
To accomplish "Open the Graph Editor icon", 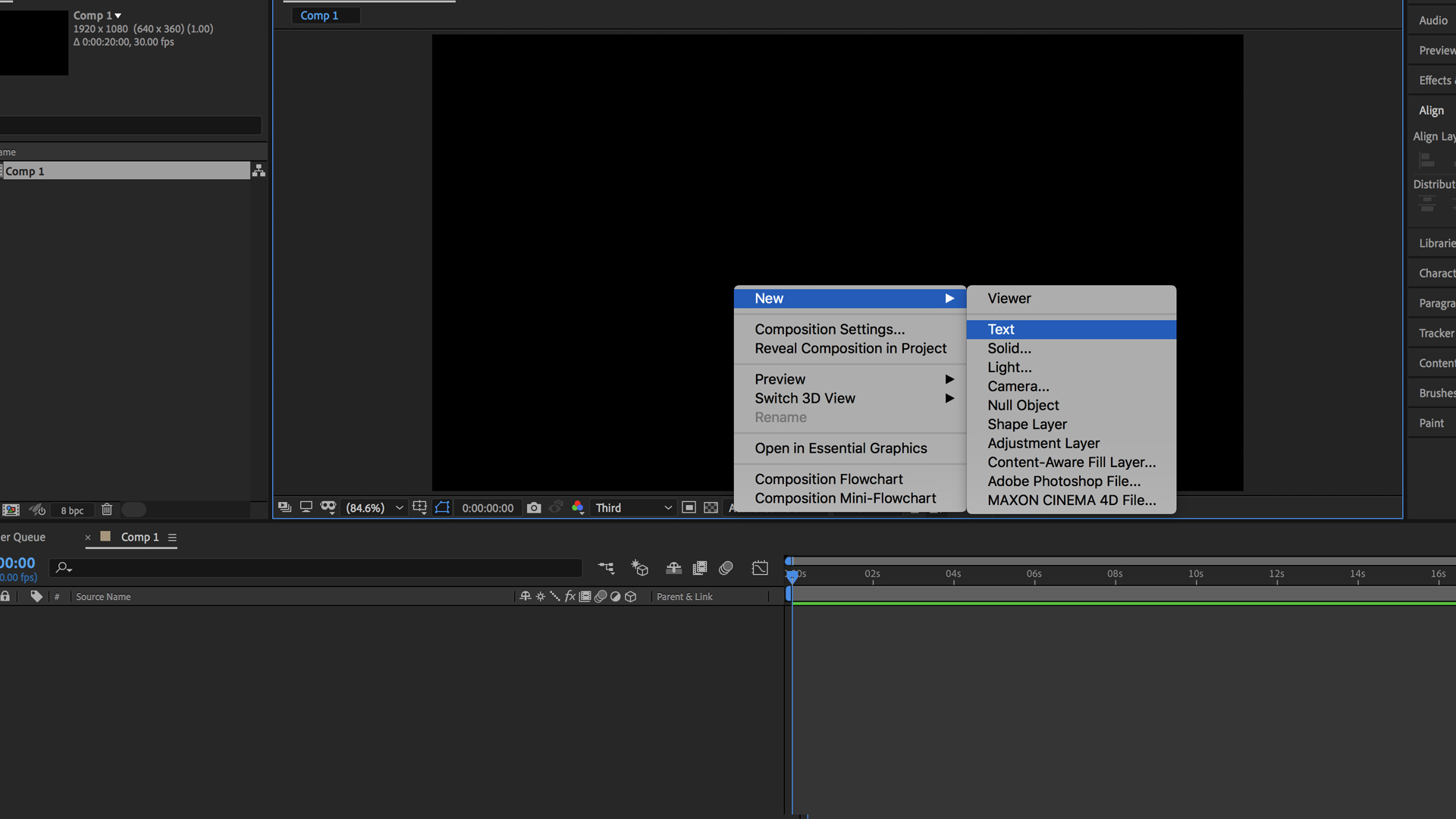I will coord(760,568).
